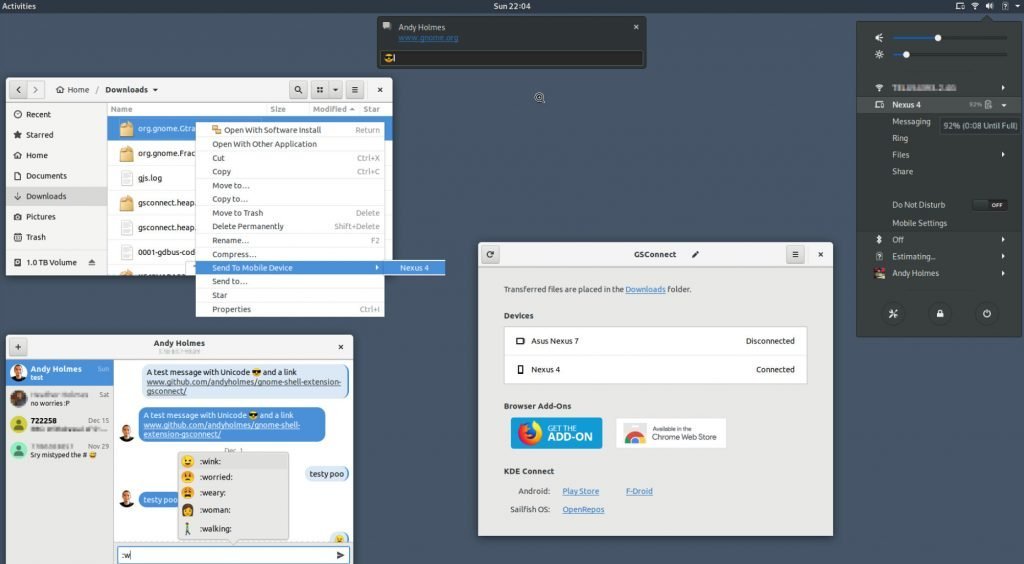The width and height of the screenshot is (1024, 564).
Task: Eject the 1.0 TB Volume
Action: pyautogui.click(x=91, y=262)
